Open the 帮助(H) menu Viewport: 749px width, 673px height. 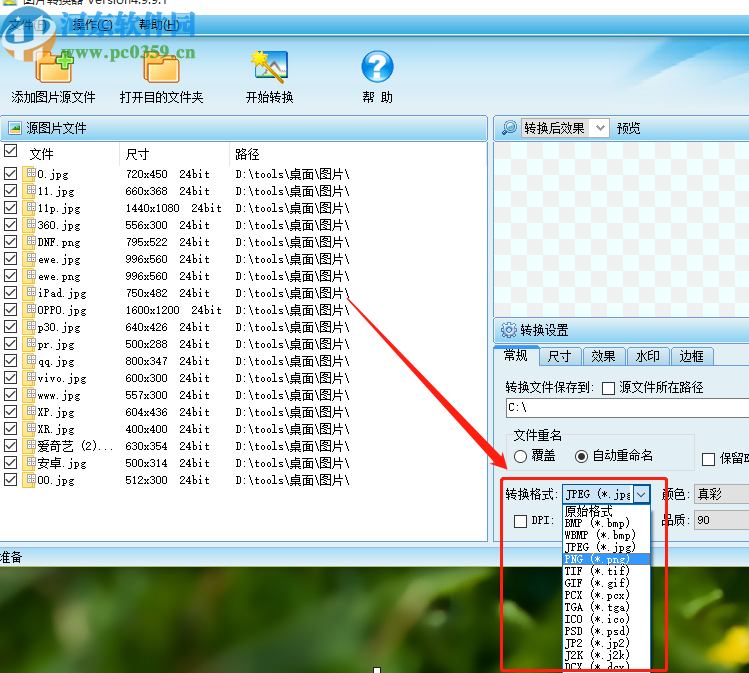tap(159, 24)
